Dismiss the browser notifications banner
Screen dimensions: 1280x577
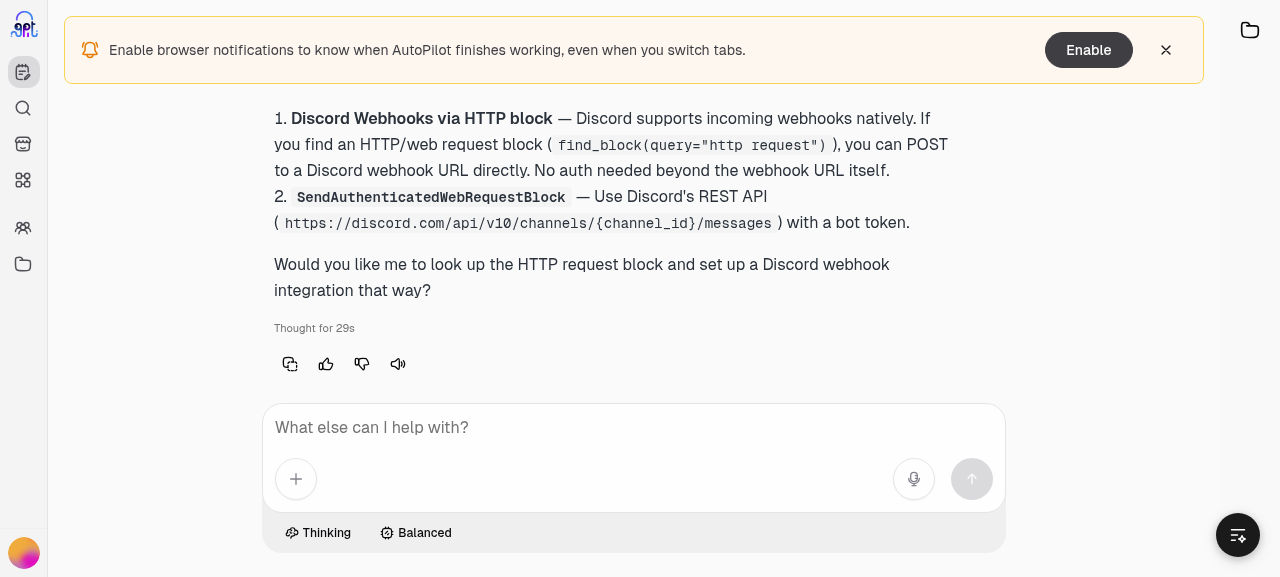pyautogui.click(x=1166, y=50)
